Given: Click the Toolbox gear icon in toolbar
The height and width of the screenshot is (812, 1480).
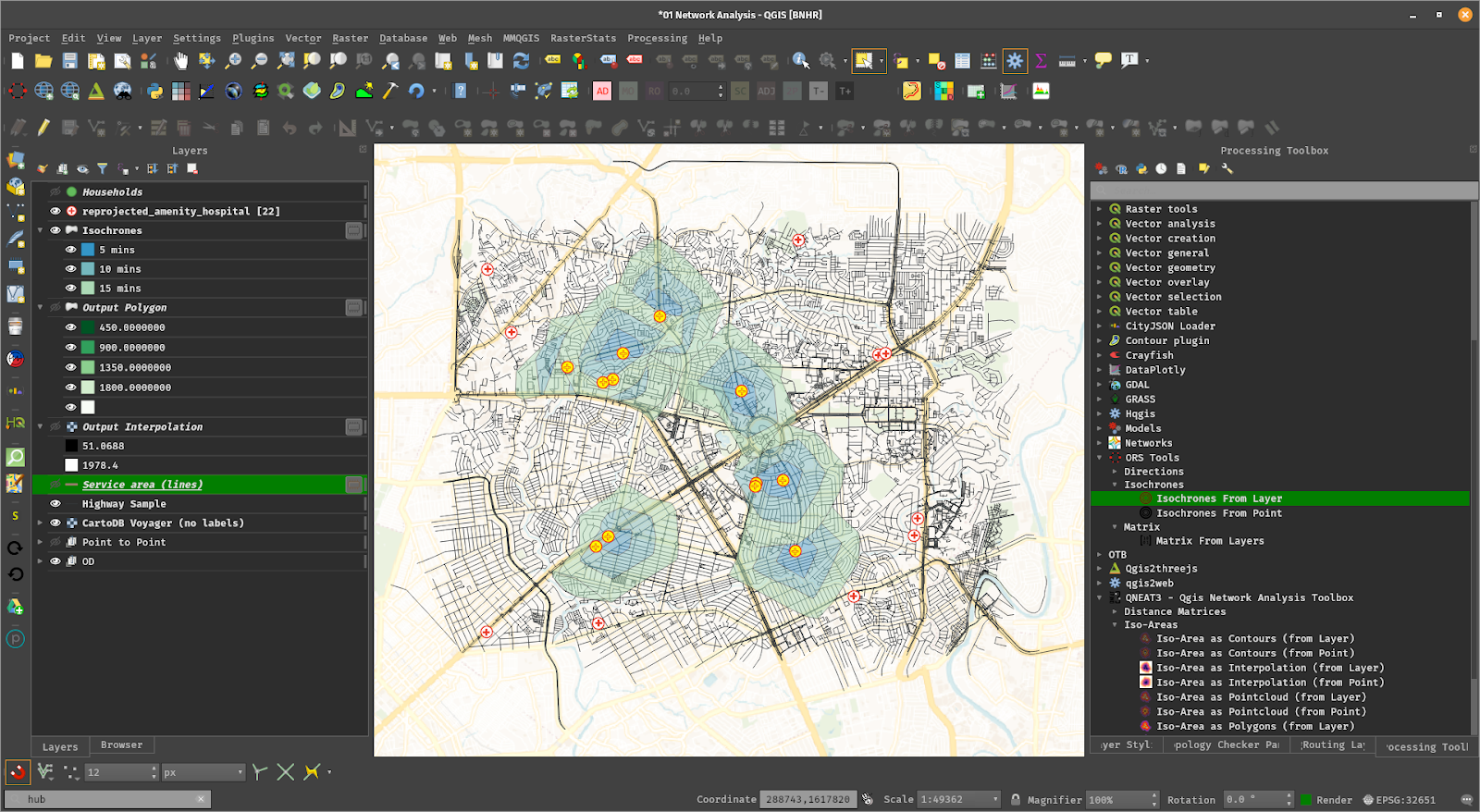Looking at the screenshot, I should pyautogui.click(x=1015, y=61).
